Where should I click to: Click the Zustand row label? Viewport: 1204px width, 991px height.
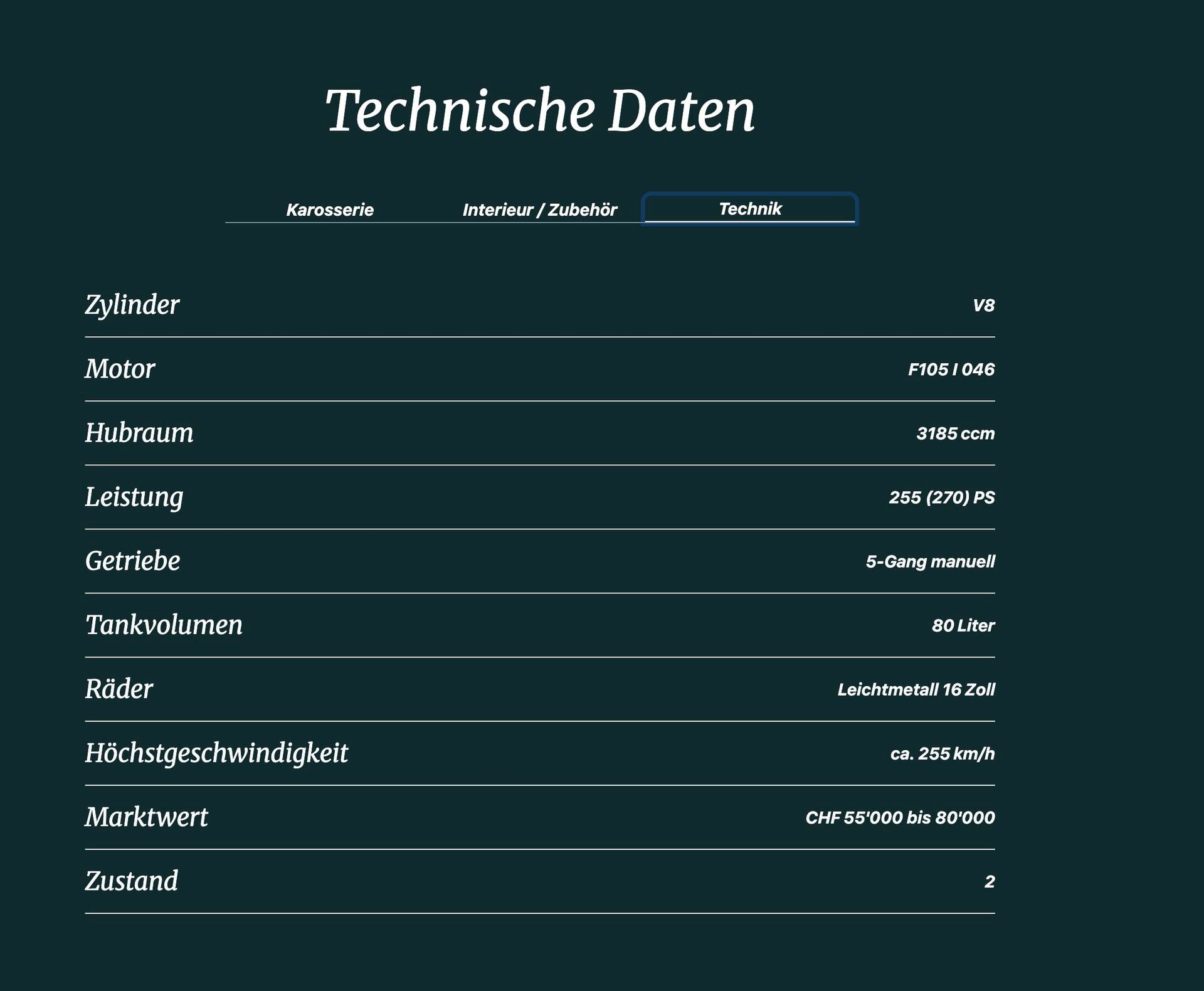[x=132, y=881]
